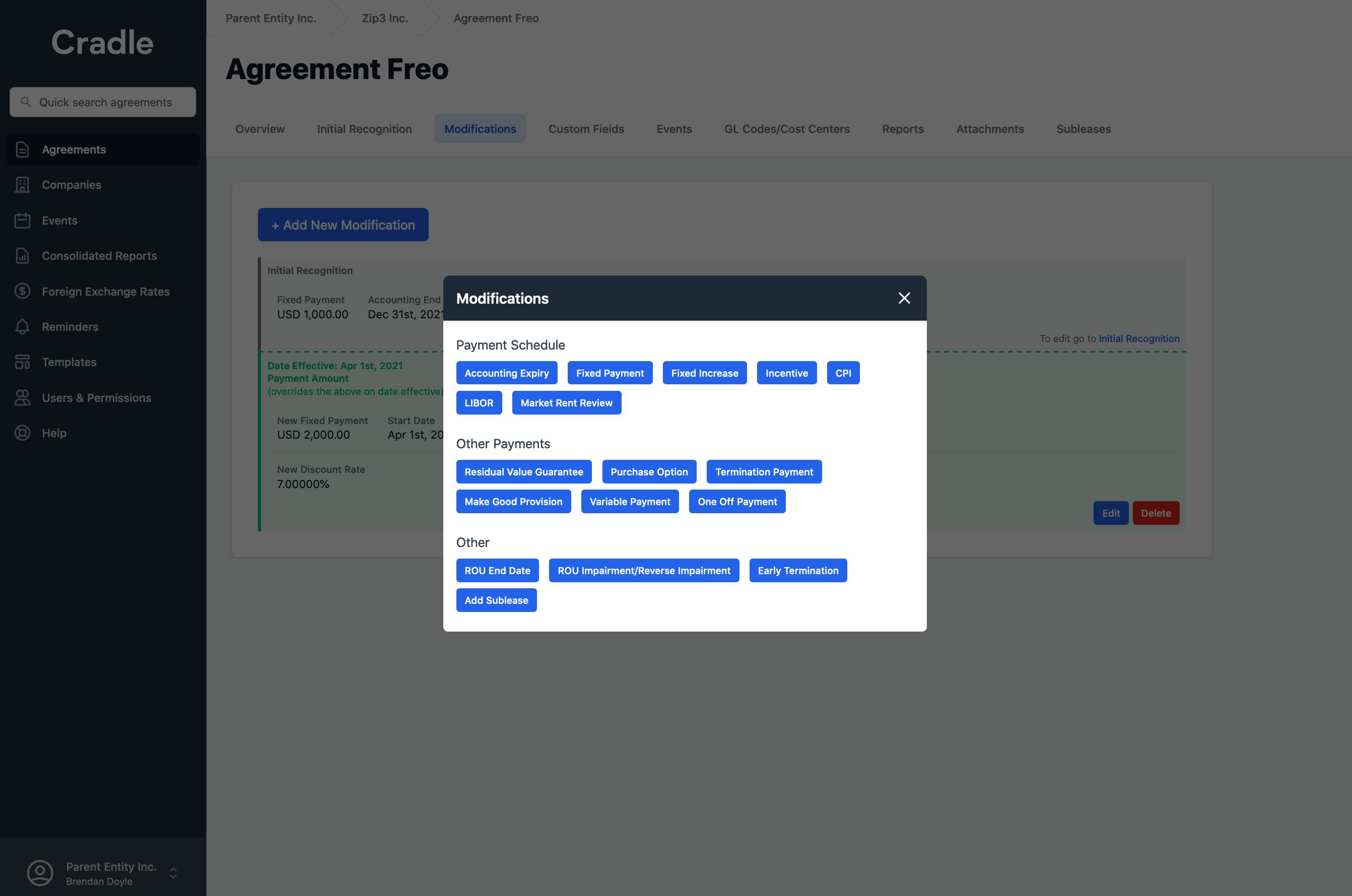Close the Modifications dialog with X
Viewport: 1352px width, 896px height.
pos(904,298)
